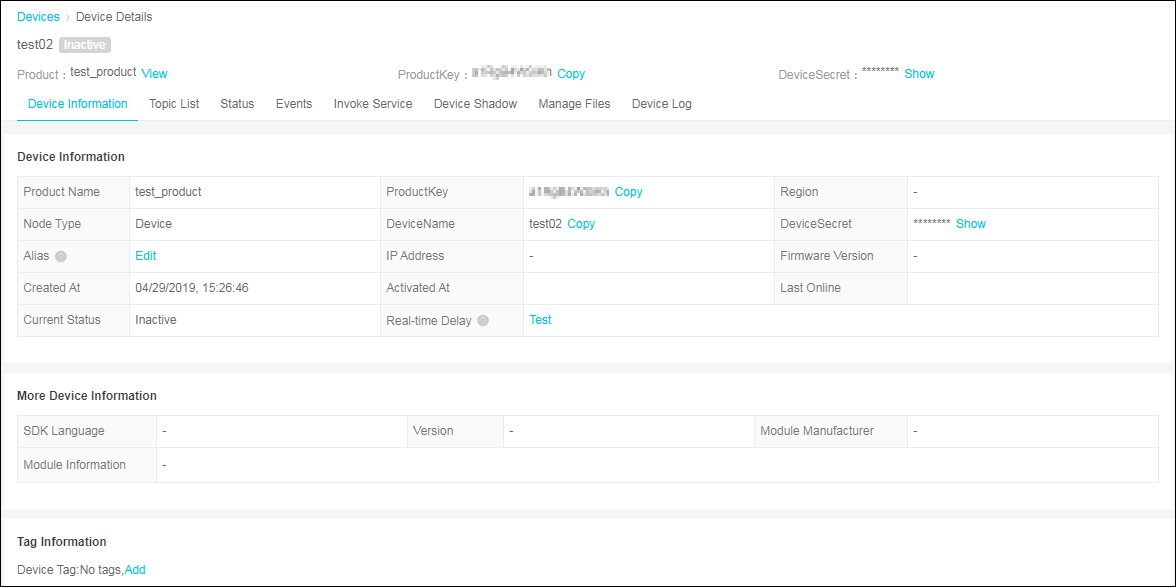Open the Invoke Service tab
The height and width of the screenshot is (587, 1176).
(373, 104)
